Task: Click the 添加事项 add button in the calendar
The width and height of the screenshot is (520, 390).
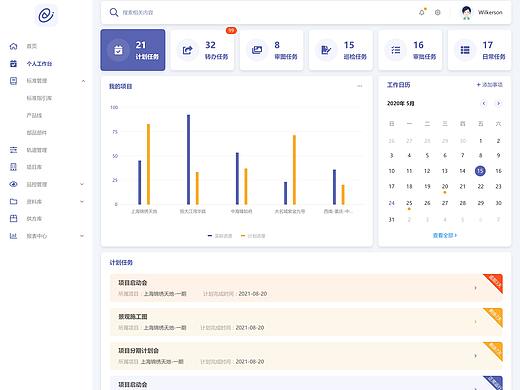Action: pos(489,85)
